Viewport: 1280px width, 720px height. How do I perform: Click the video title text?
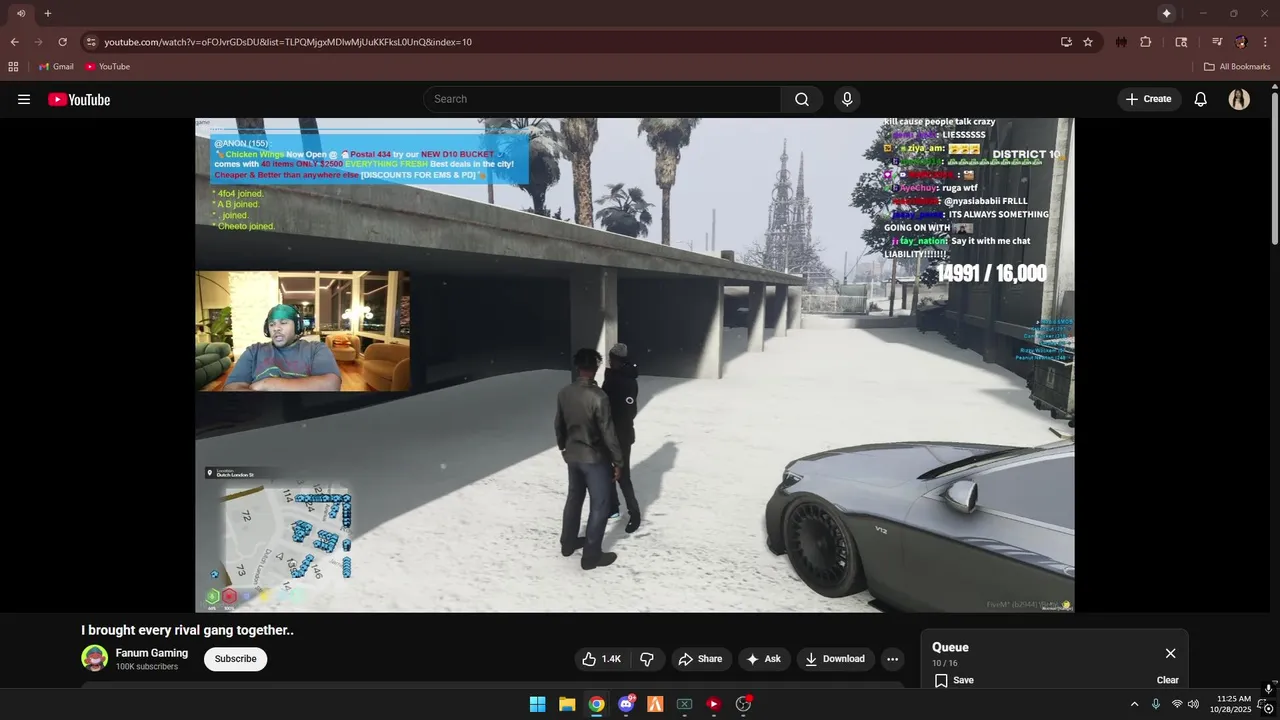187,630
